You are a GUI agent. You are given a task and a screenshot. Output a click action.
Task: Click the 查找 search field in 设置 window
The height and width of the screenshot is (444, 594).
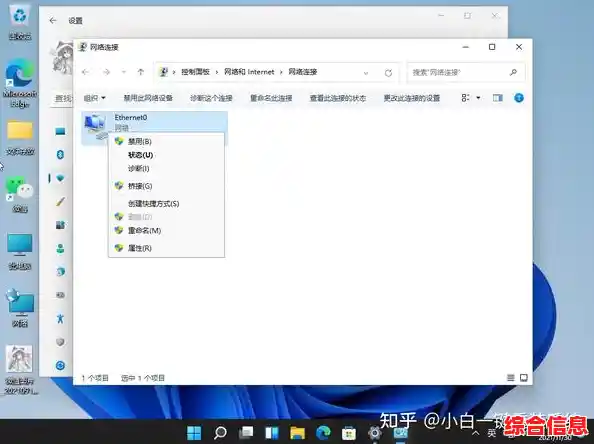(63, 98)
